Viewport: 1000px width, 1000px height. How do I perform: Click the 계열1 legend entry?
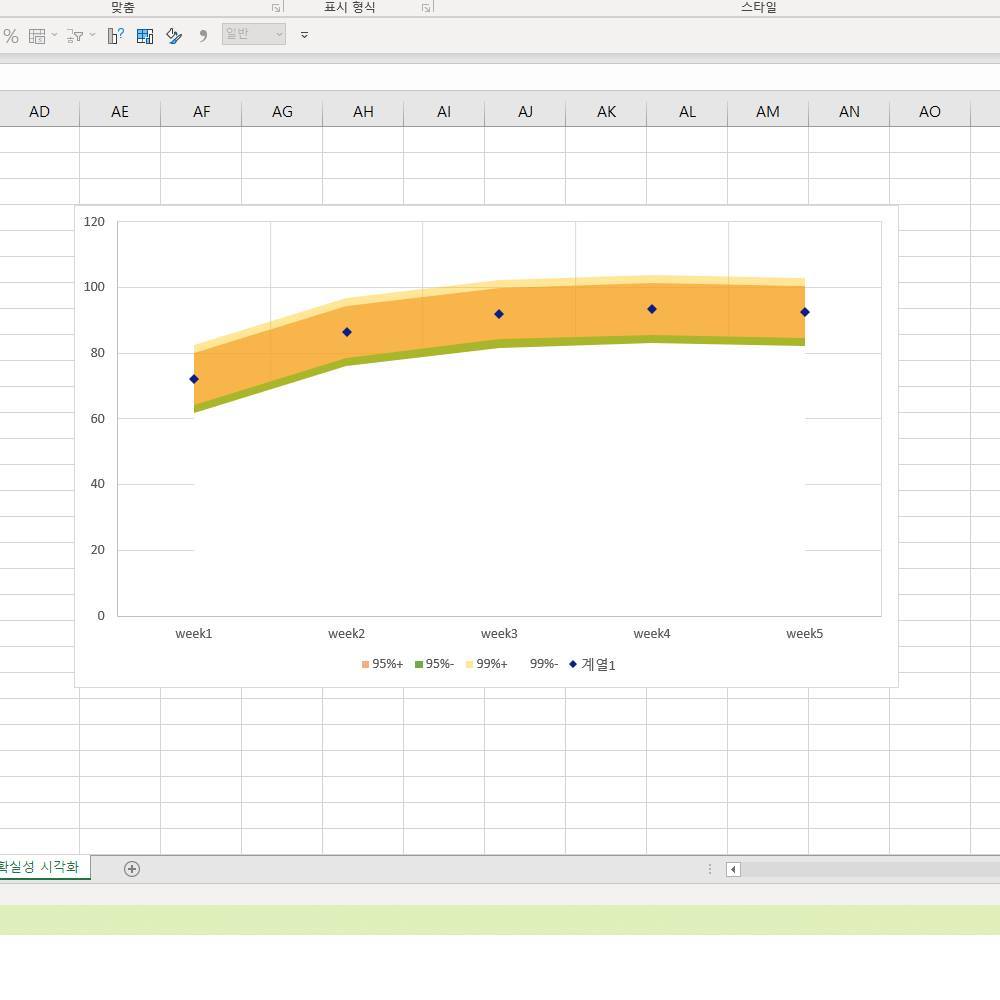coord(592,665)
